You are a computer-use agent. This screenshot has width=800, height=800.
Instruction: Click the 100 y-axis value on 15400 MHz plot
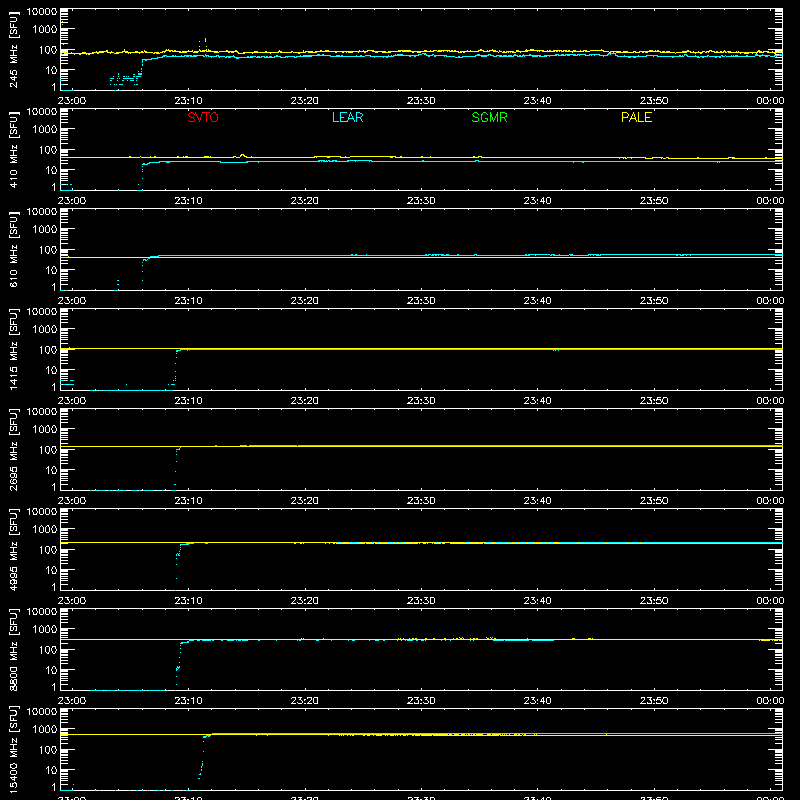tap(48, 750)
